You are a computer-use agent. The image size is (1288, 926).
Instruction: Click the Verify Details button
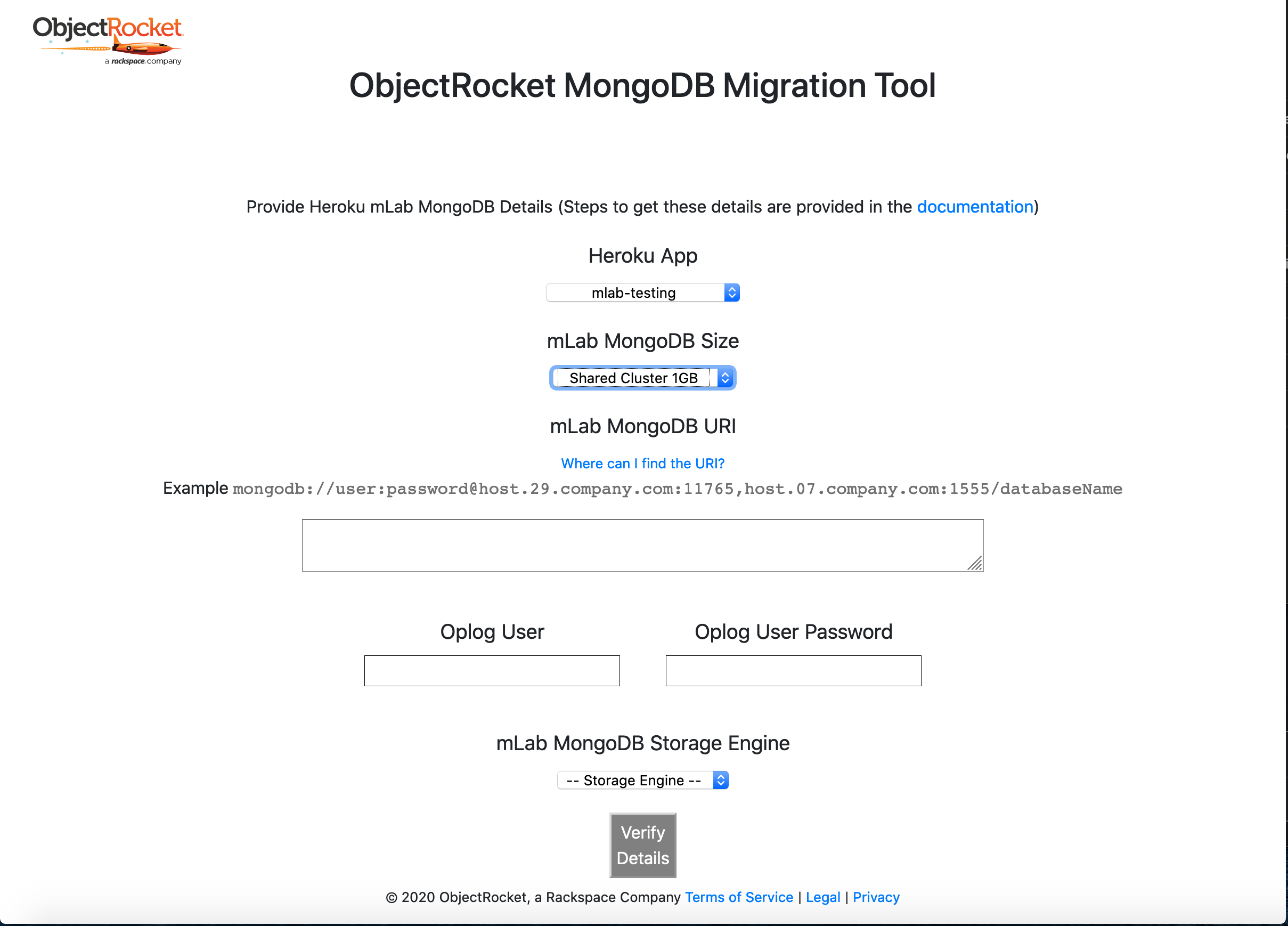pyautogui.click(x=642, y=846)
